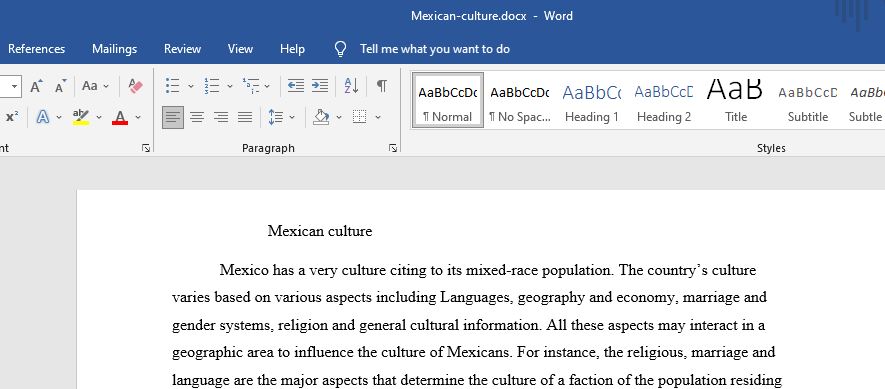Open borders dropdown arrow
The image size is (885, 389).
[x=378, y=117]
